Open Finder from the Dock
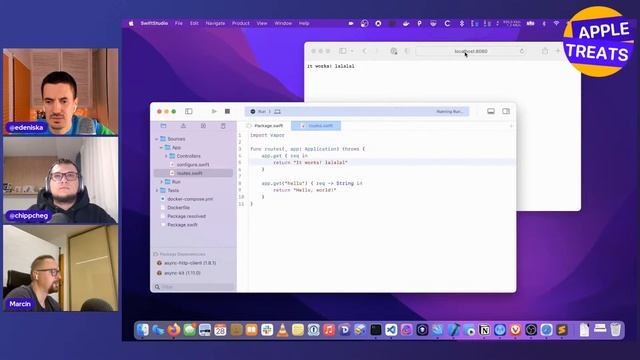 tap(143, 330)
